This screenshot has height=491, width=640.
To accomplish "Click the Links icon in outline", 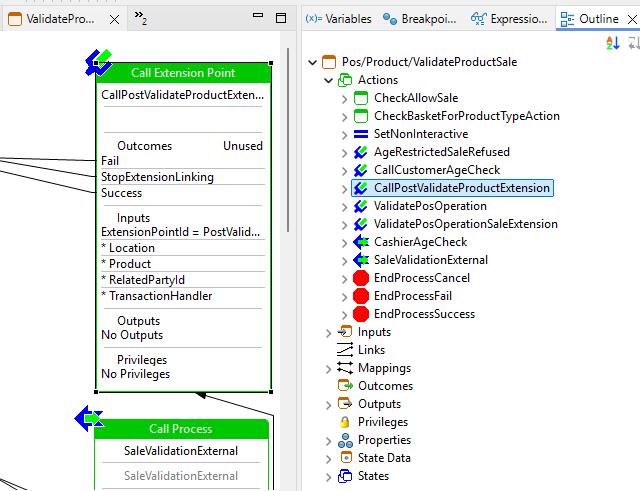I will pyautogui.click(x=345, y=350).
